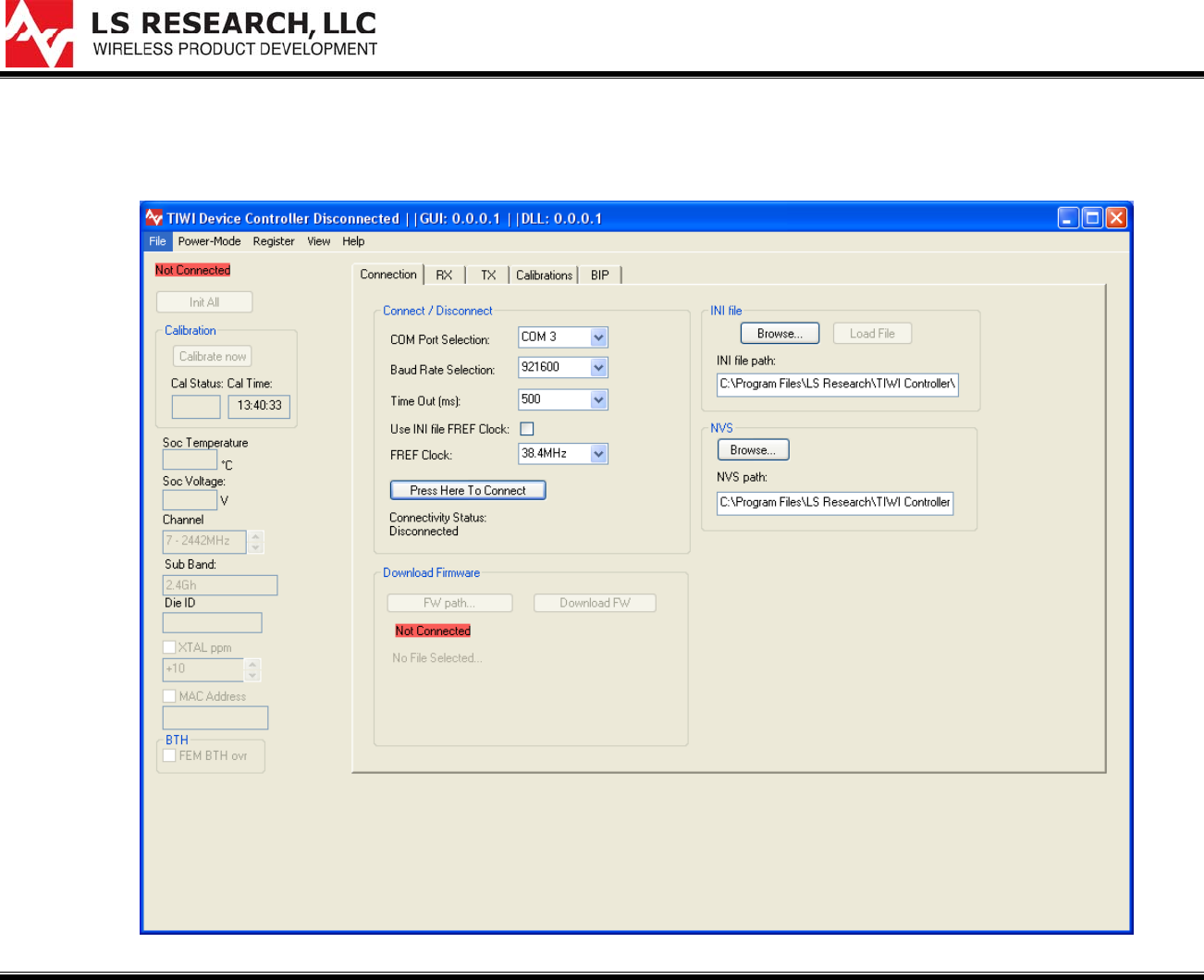Browse for an INI file
The image size is (1204, 980).
(780, 334)
